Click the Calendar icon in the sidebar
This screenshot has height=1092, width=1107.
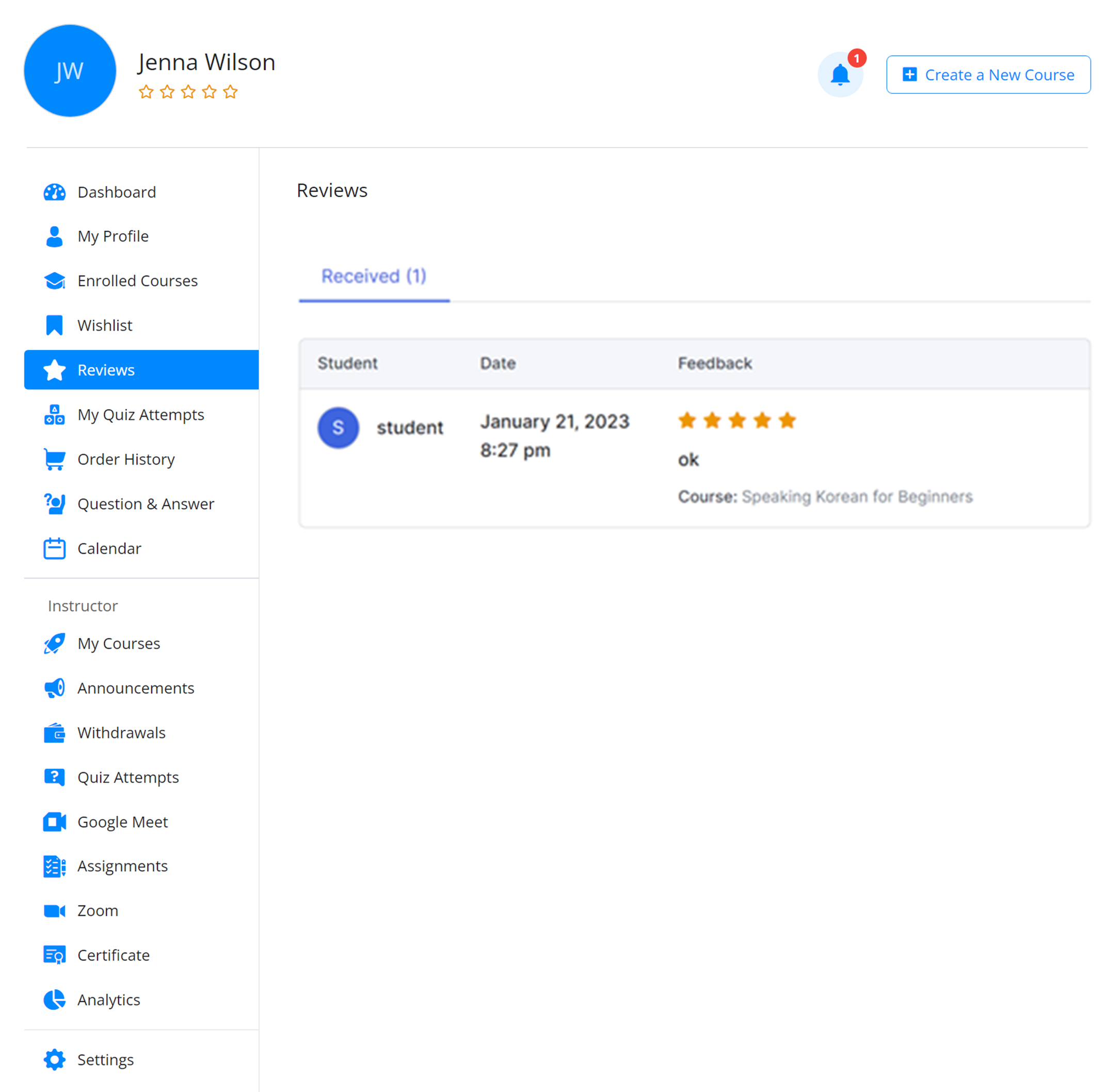point(54,548)
